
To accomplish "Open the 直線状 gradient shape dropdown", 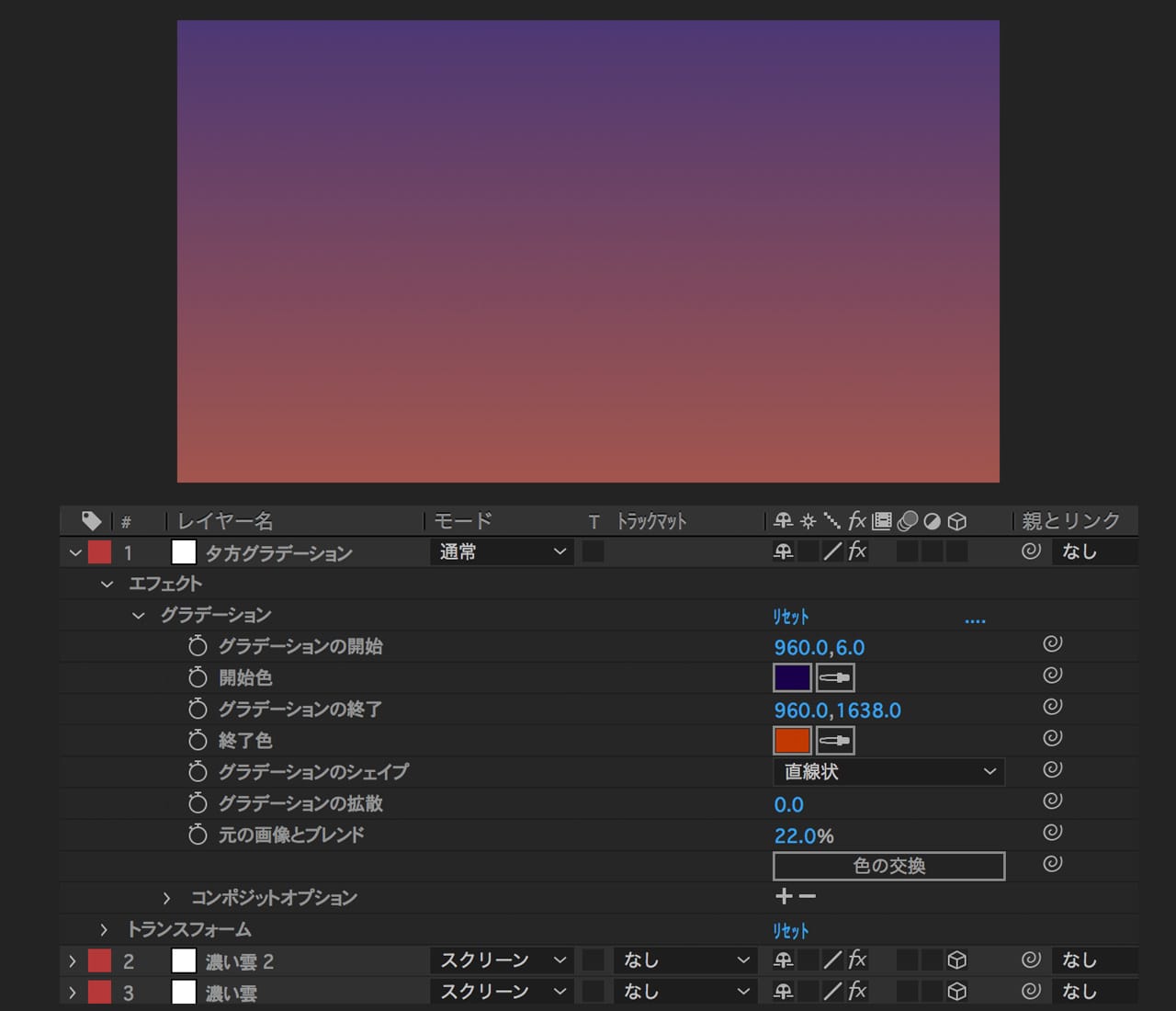I will pos(888,772).
